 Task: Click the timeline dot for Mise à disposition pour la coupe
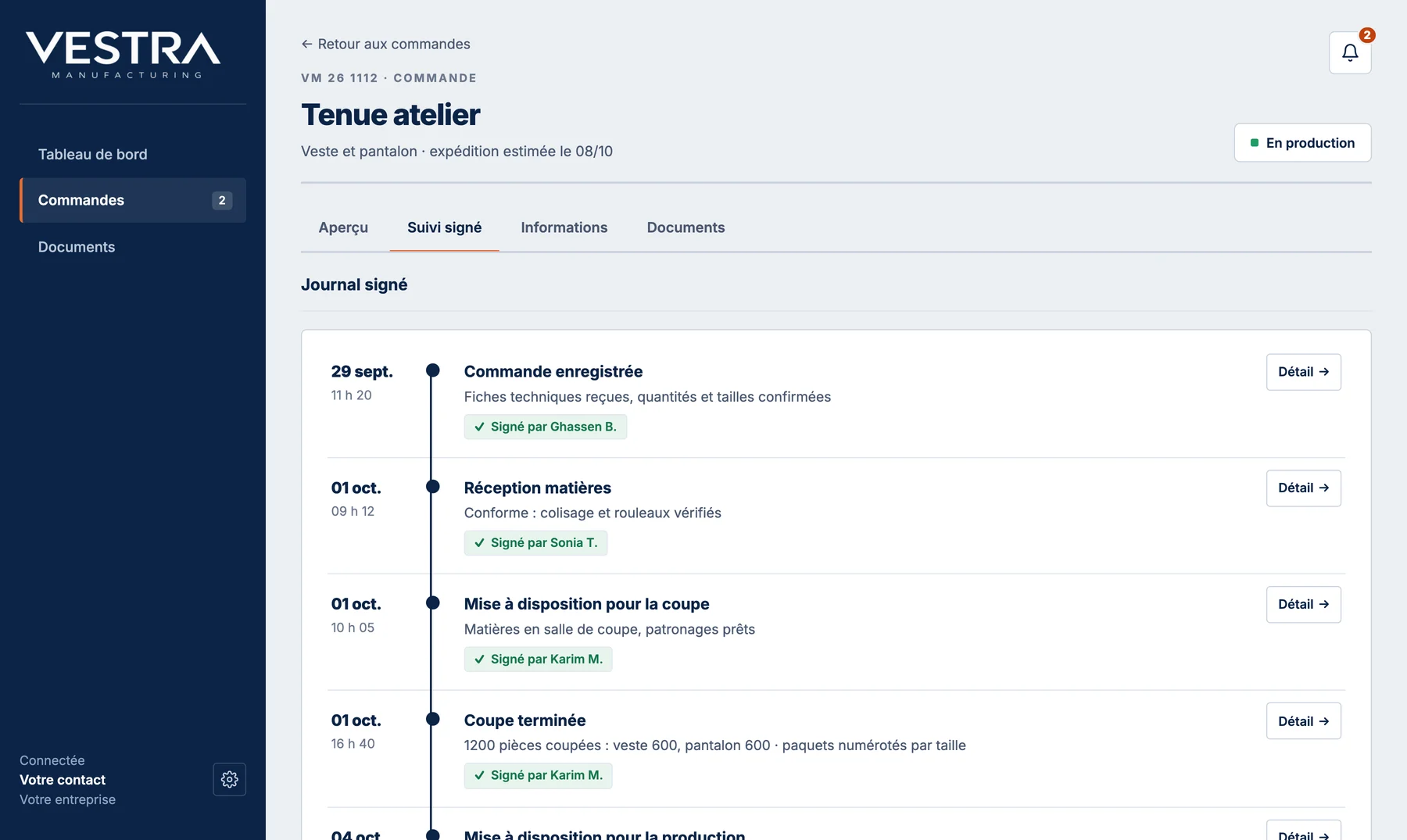coord(432,602)
